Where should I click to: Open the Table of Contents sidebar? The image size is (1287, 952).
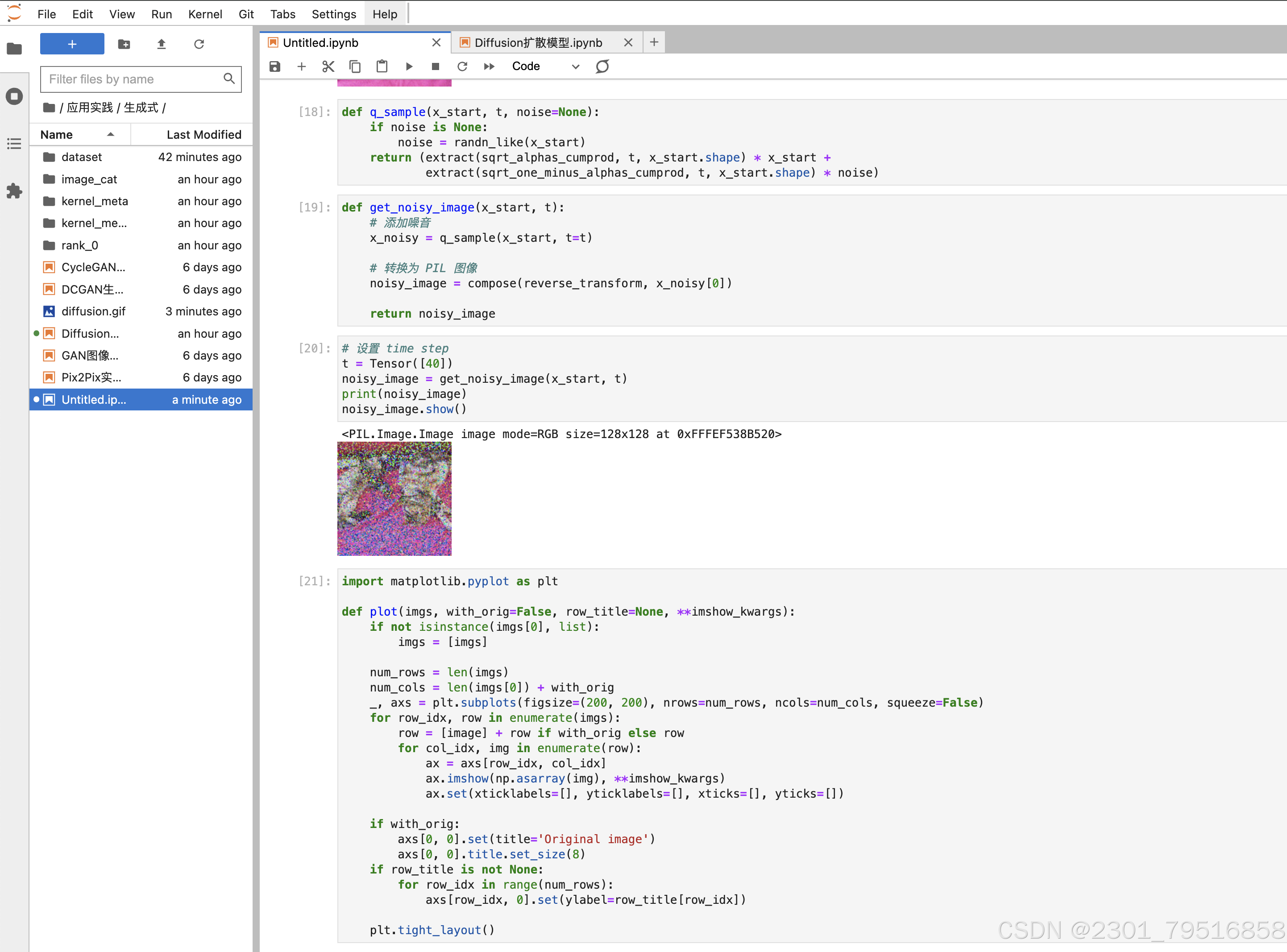point(14,144)
